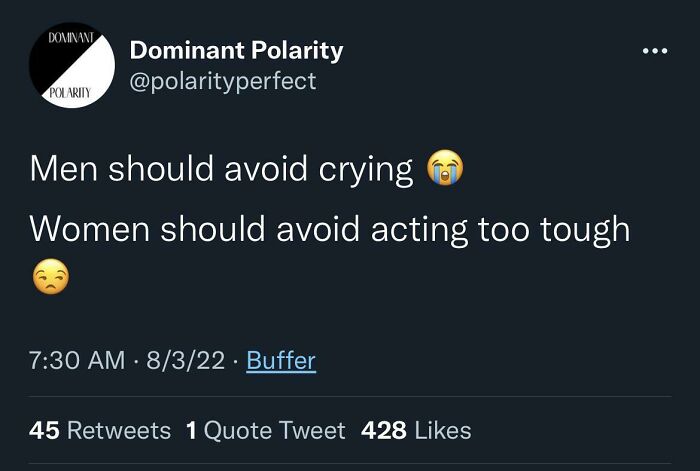
Task: View the 1 Quote Tweet list
Action: [x=266, y=430]
